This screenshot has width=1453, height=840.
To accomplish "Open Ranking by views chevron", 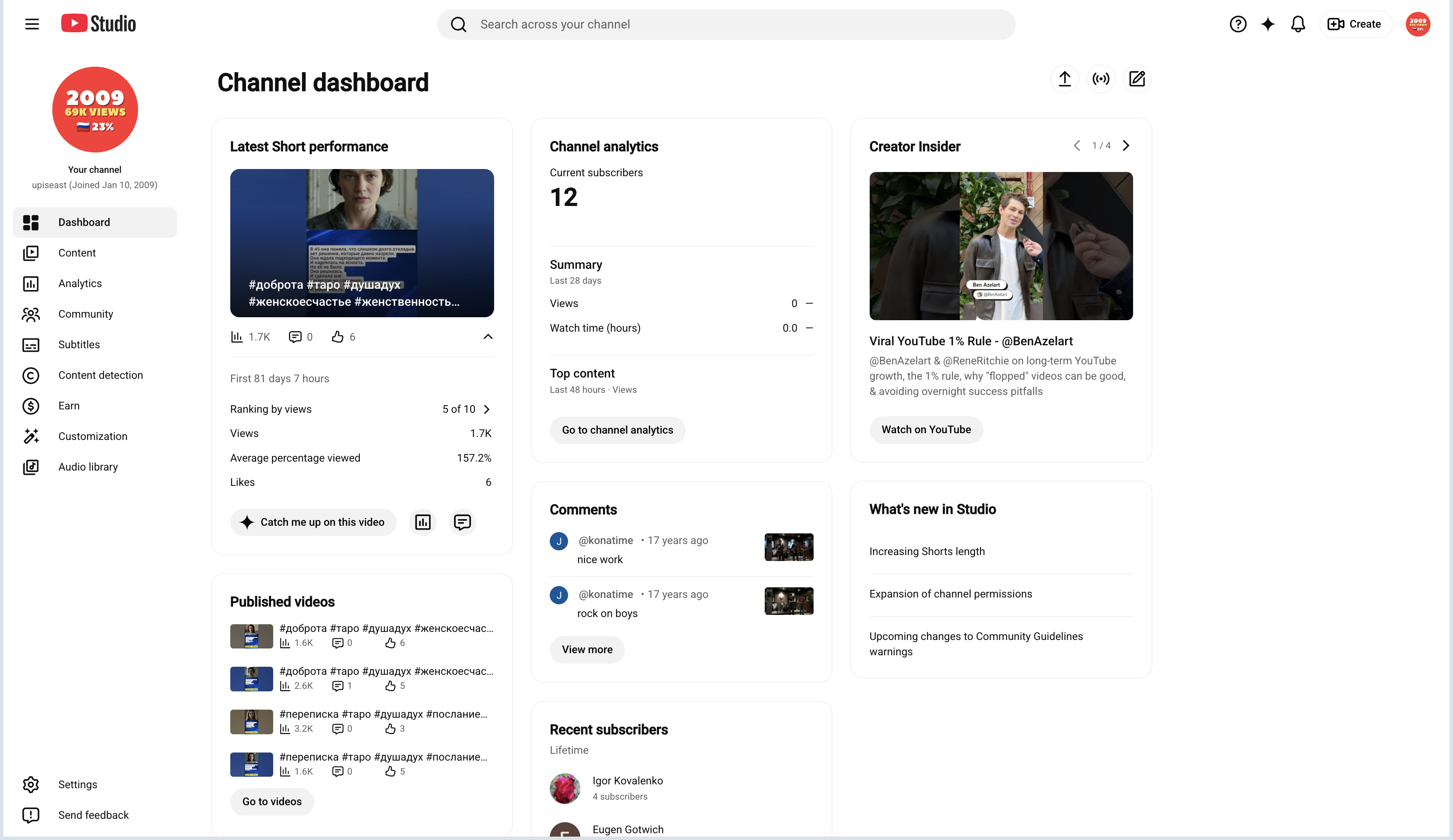I will (487, 409).
